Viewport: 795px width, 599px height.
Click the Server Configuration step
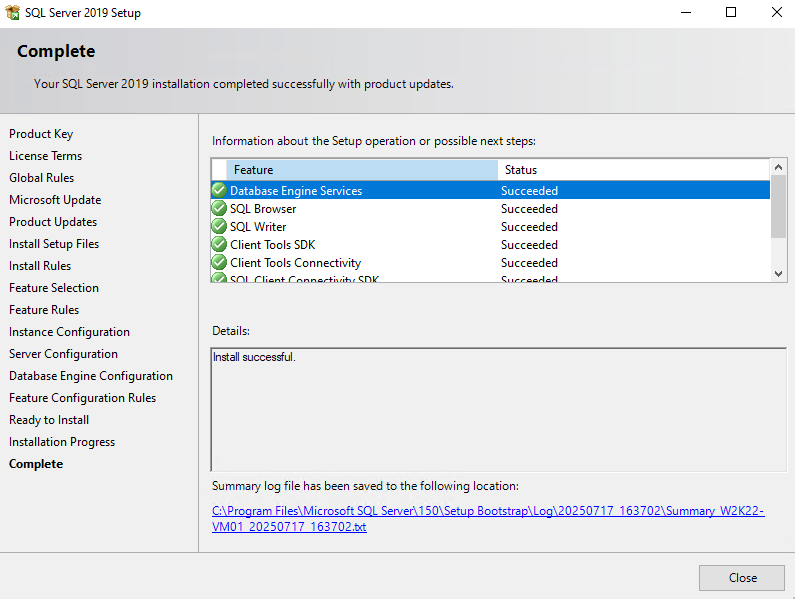click(x=63, y=354)
